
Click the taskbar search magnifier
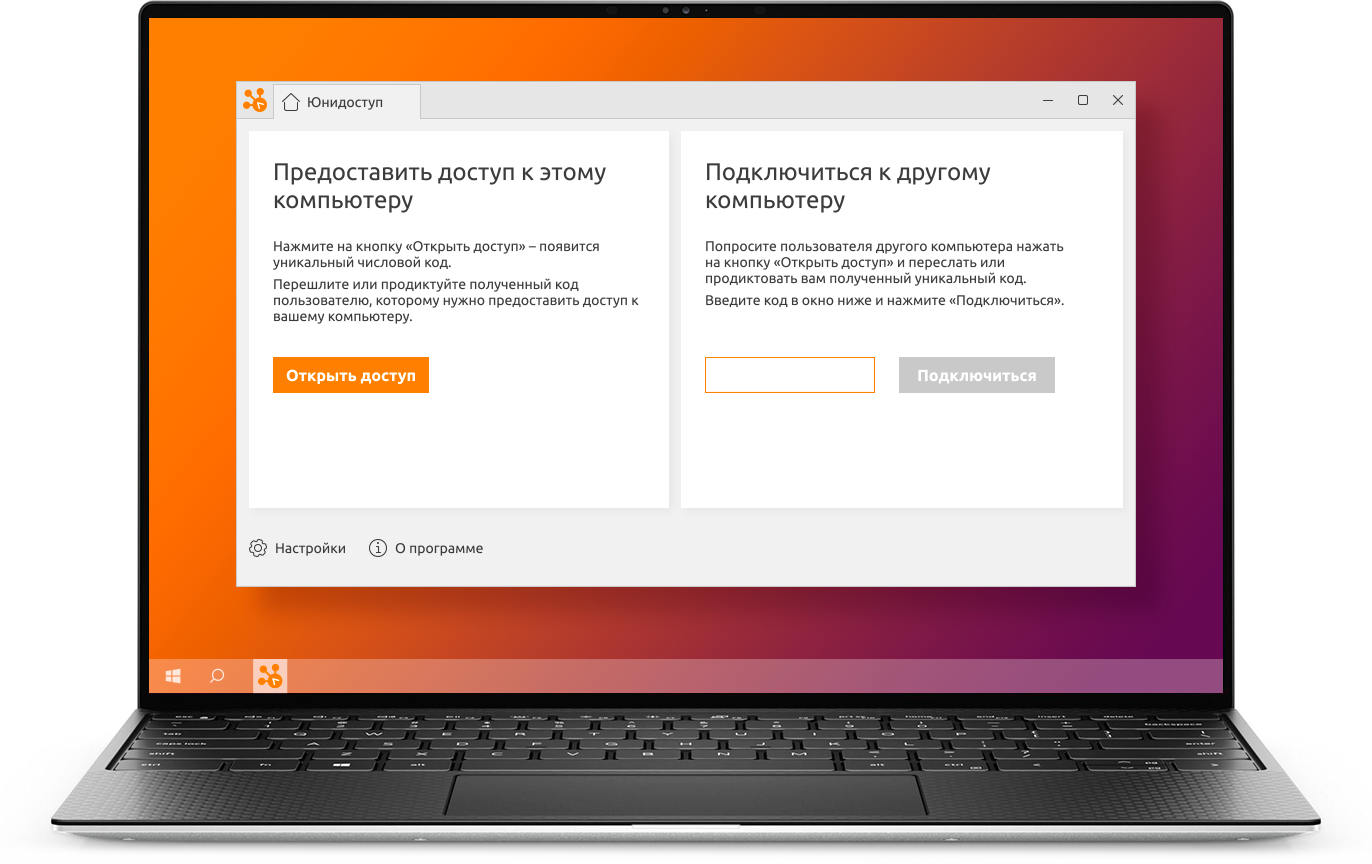click(x=217, y=676)
